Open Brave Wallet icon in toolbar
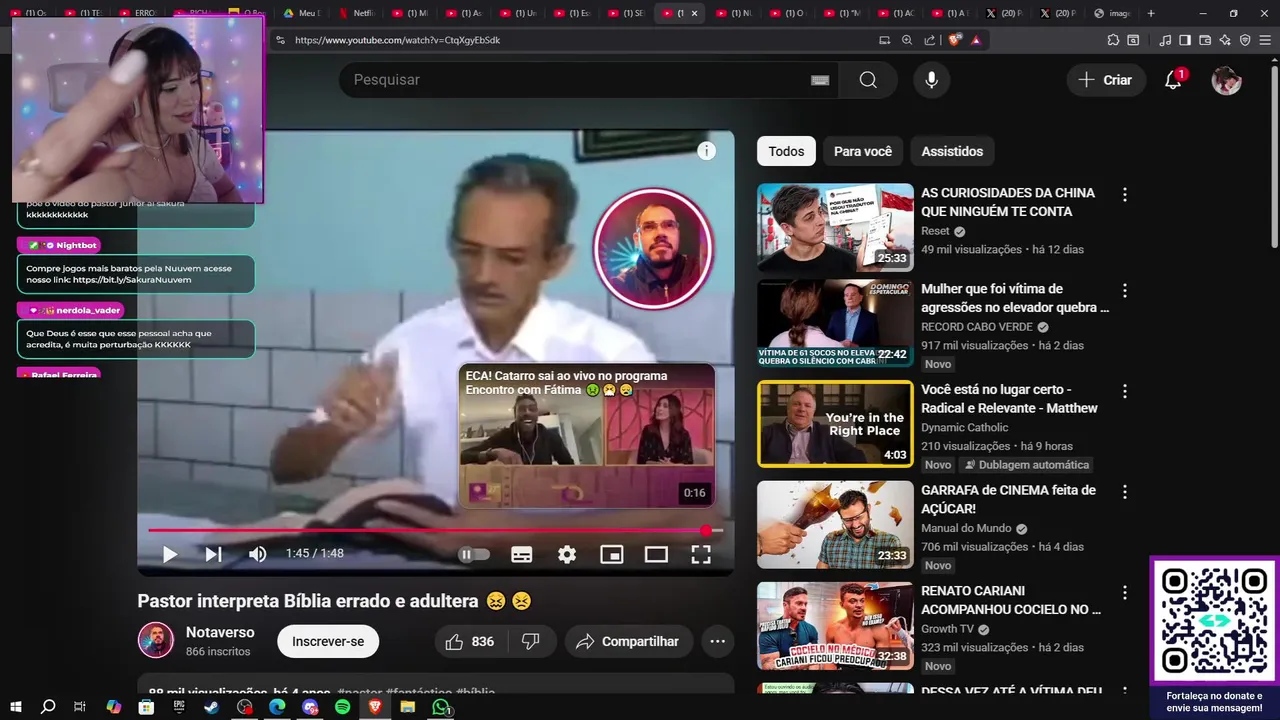 pyautogui.click(x=1205, y=40)
